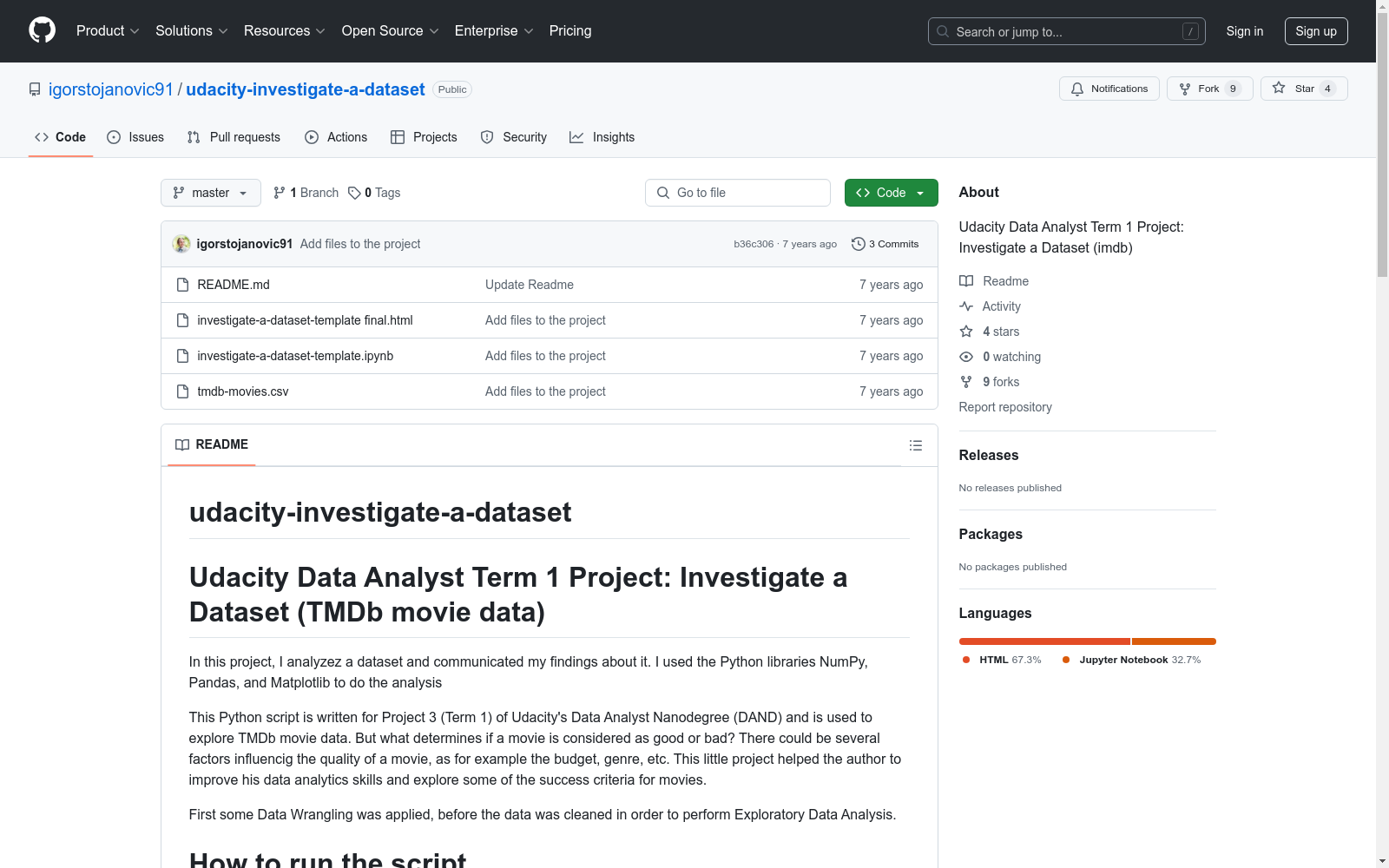Click the Jupyter Notebook 32.7% language label
The image size is (1389, 868).
tap(1132, 660)
